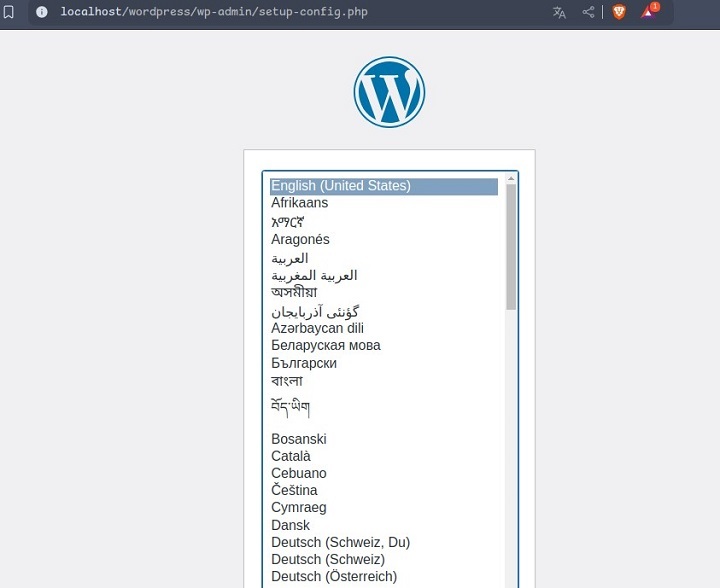Click the URL text localhost/wordpress/wp-admin/setup-config.php

point(214,12)
